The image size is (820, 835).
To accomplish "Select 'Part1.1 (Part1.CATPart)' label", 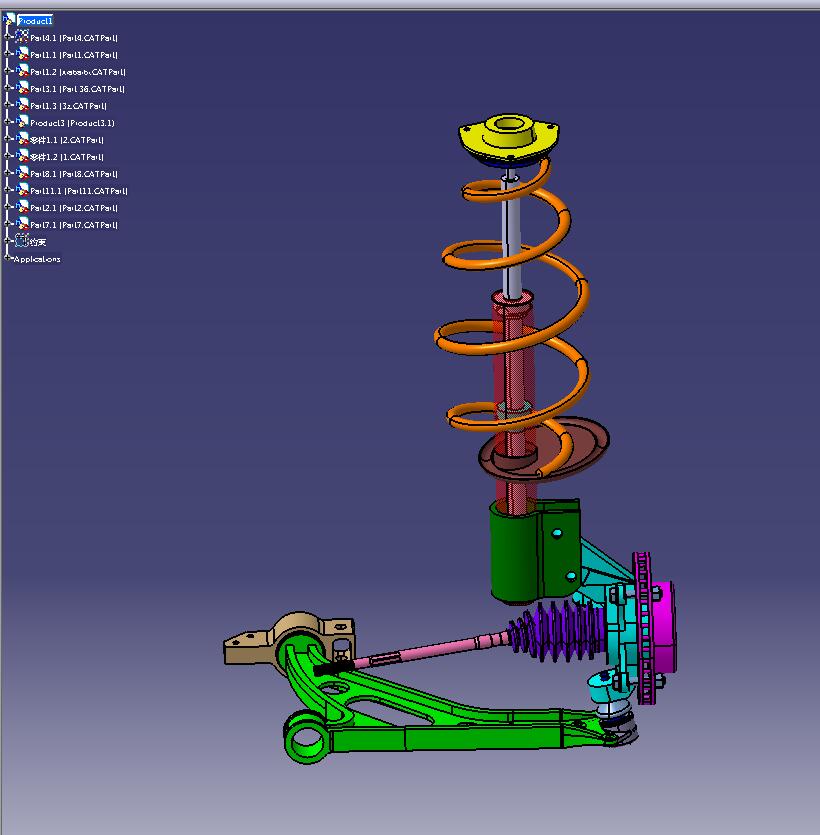I will (x=73, y=55).
